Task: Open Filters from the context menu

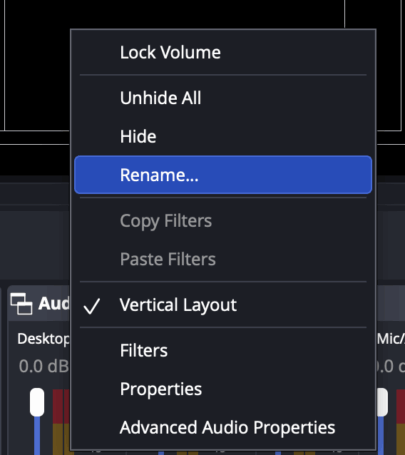Action: (x=223, y=350)
